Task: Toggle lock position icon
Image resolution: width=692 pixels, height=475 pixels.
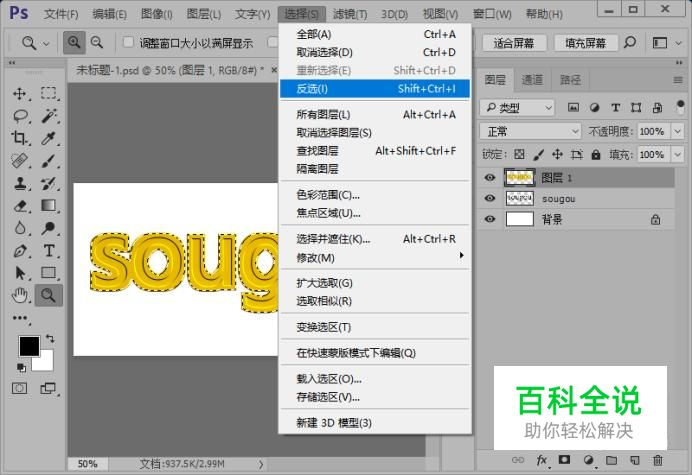Action: [557, 154]
